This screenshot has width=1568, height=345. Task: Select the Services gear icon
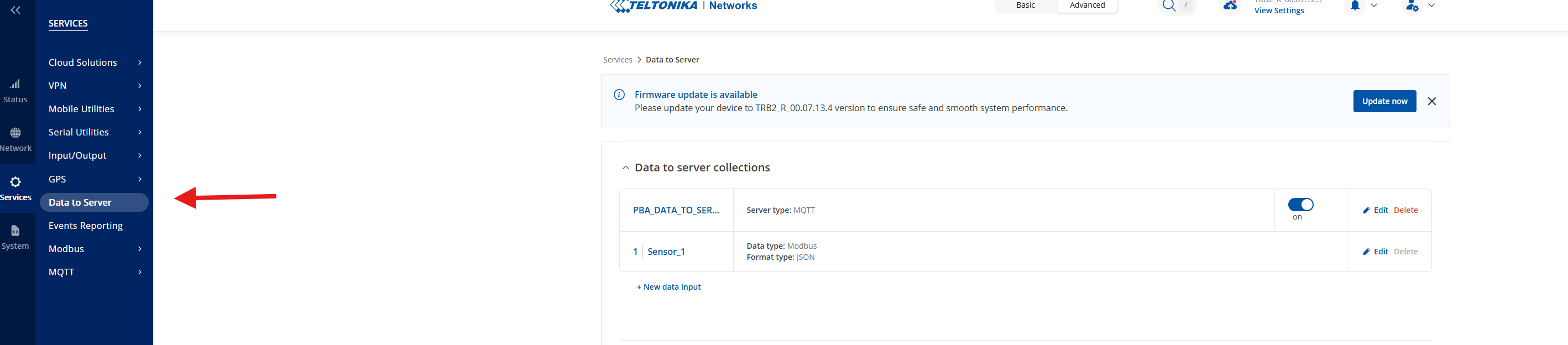coord(15,182)
